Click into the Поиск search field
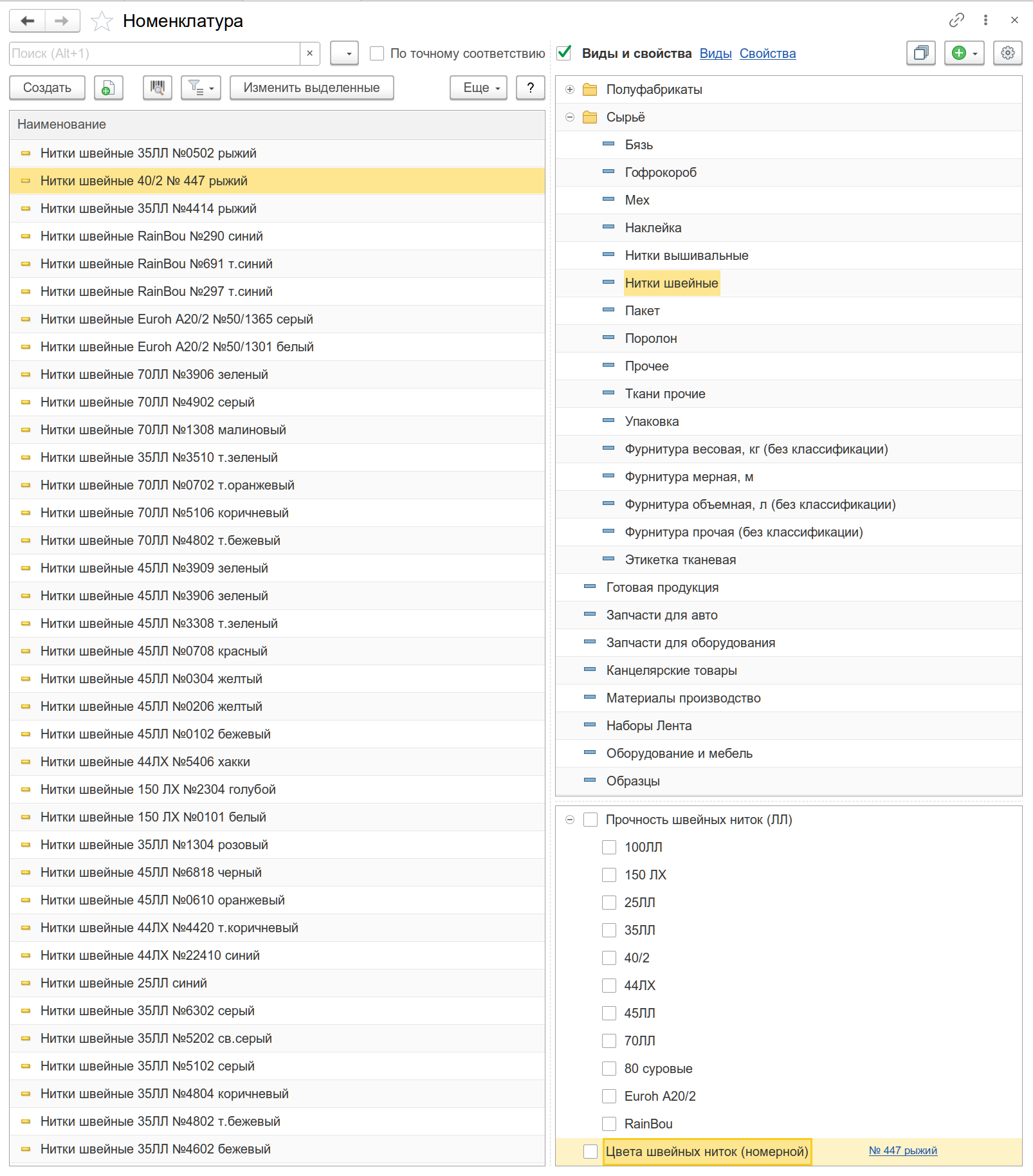1033x1176 pixels. click(x=154, y=53)
